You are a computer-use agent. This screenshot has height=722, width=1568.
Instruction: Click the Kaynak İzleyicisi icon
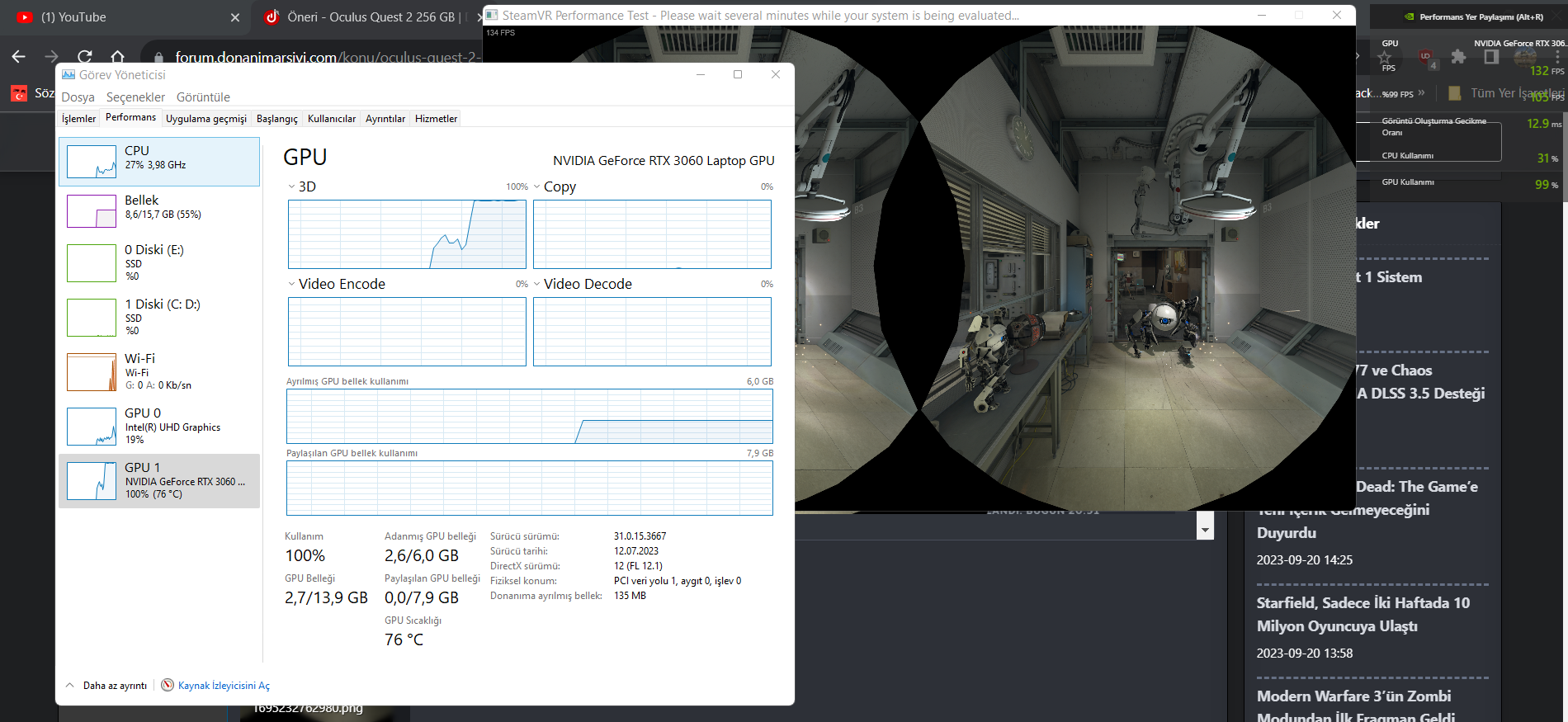pos(168,685)
